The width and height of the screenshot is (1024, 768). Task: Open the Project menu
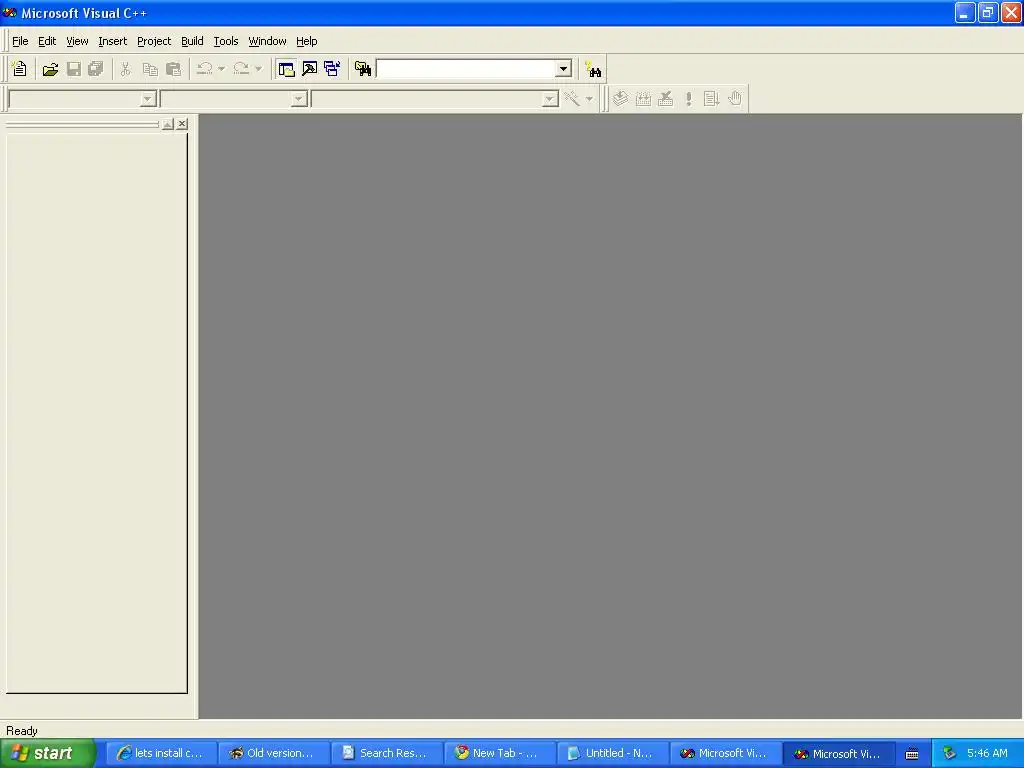[154, 41]
